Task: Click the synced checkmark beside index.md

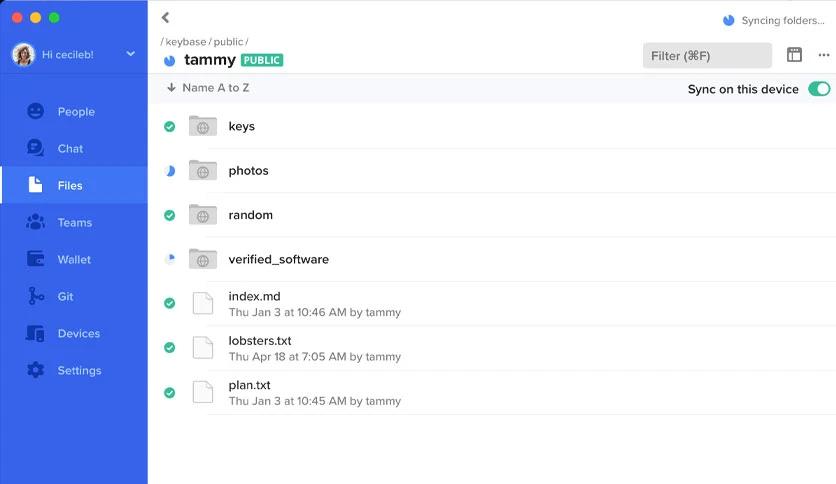Action: coord(170,303)
